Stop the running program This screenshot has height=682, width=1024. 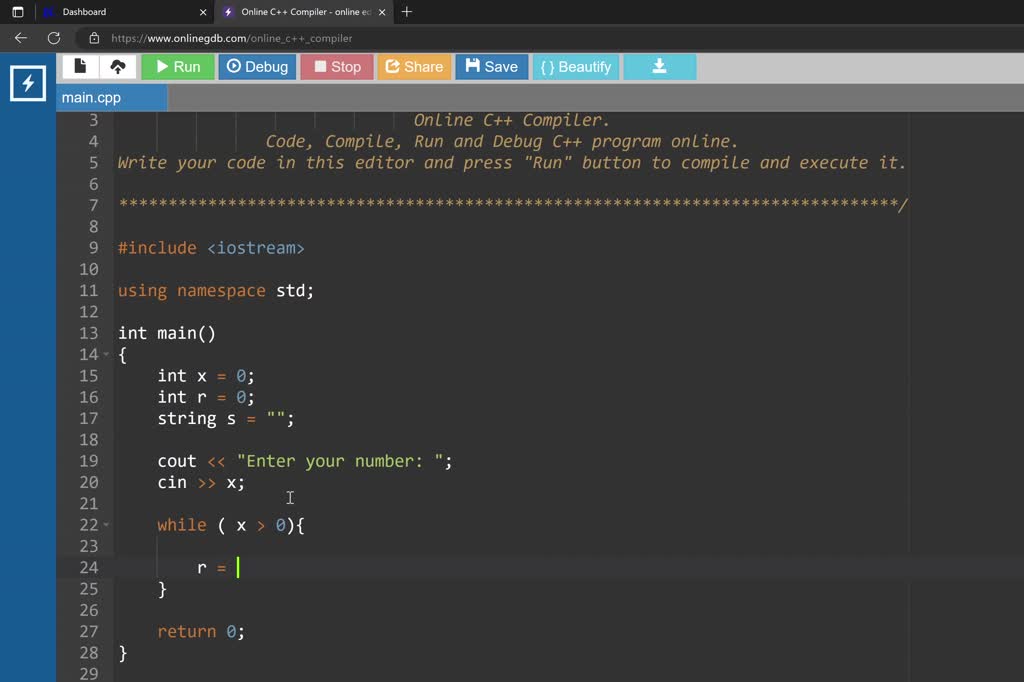(x=336, y=66)
